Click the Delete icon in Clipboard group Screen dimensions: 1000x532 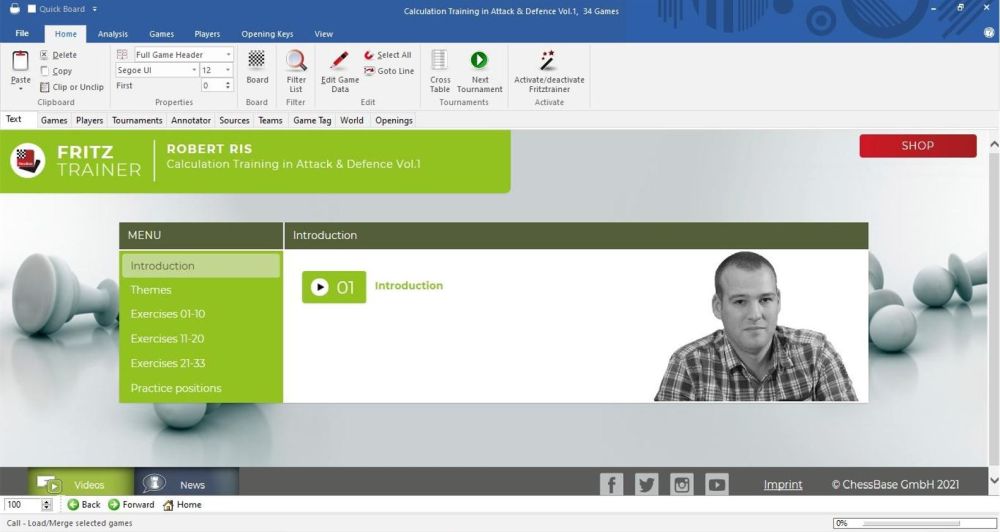[x=44, y=55]
